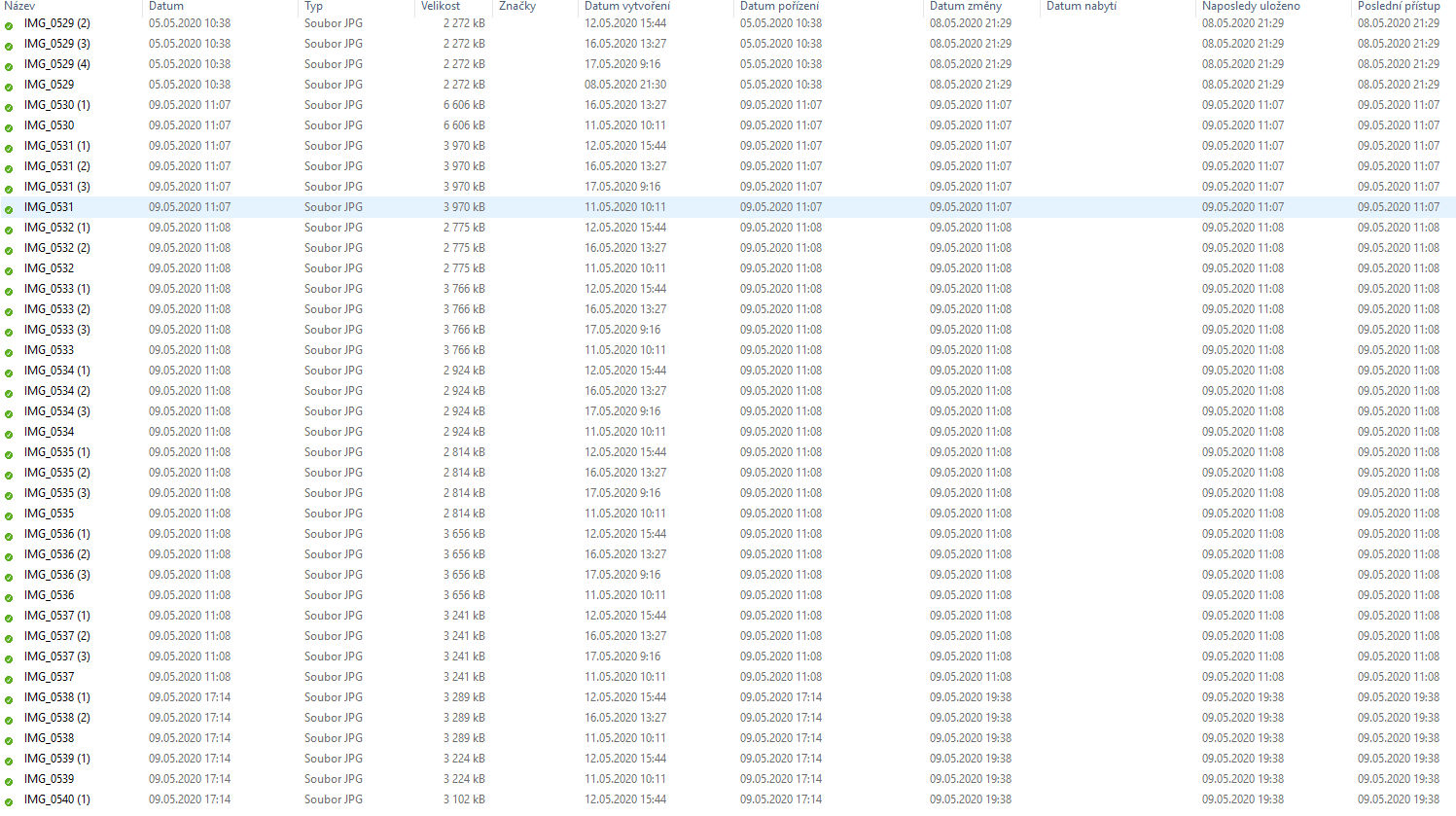This screenshot has height=816, width=1456.
Task: Sort by Datum změny column header
Action: pyautogui.click(x=966, y=6)
